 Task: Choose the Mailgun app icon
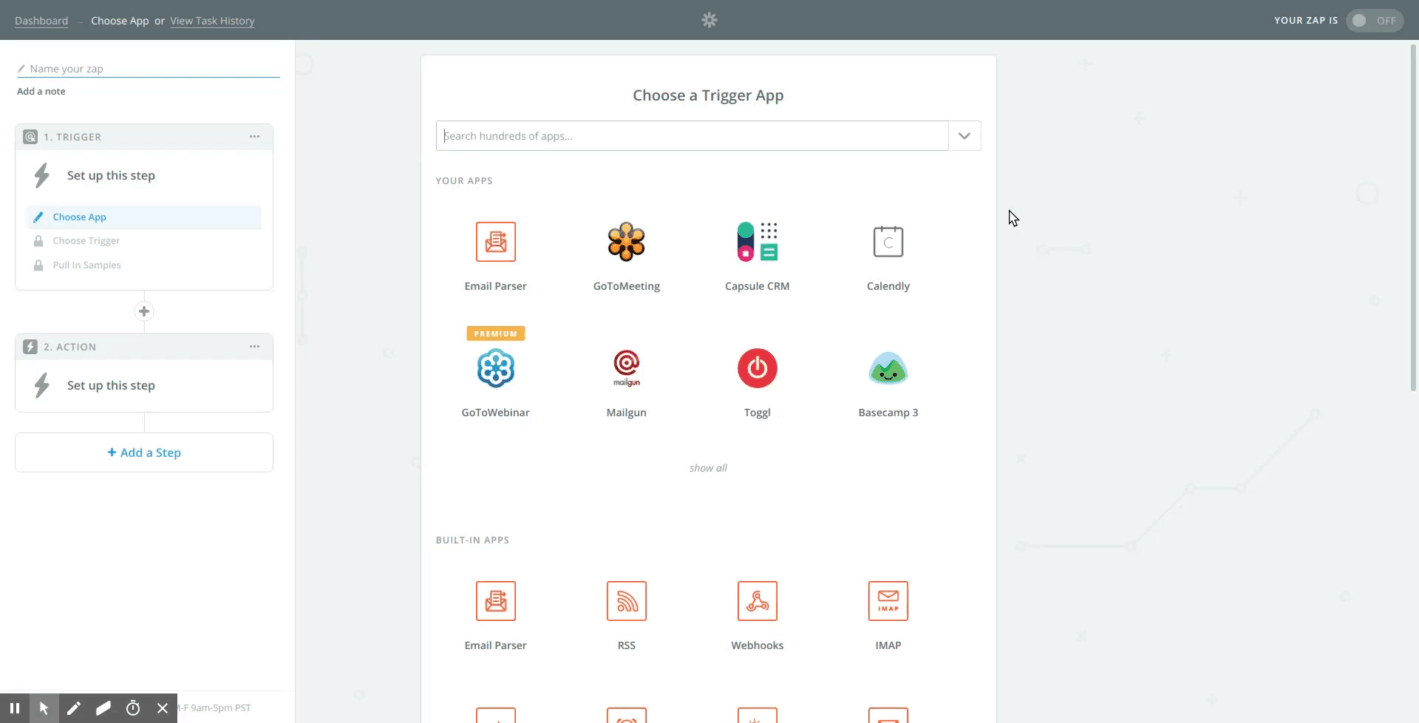point(626,368)
